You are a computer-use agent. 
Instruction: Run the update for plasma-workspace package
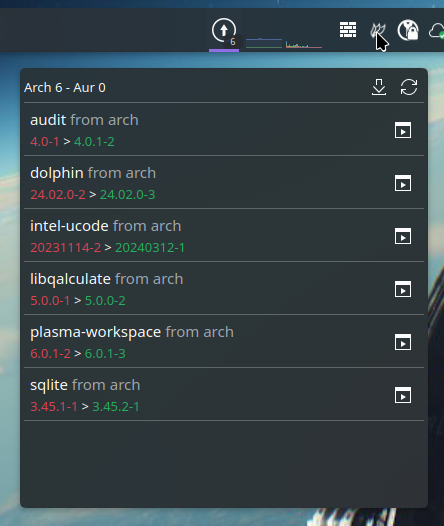coord(403,342)
